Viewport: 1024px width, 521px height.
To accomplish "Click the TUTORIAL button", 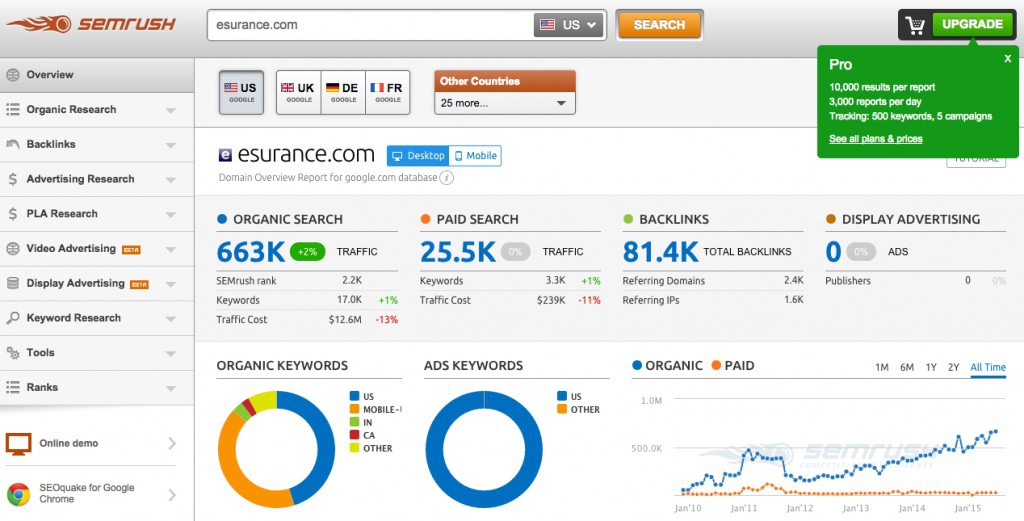I will point(976,161).
